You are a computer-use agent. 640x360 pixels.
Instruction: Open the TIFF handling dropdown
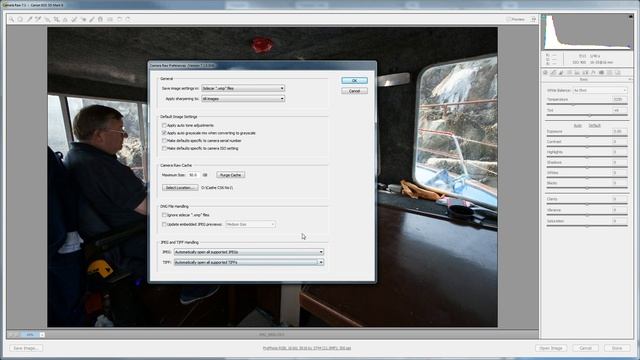click(x=249, y=262)
